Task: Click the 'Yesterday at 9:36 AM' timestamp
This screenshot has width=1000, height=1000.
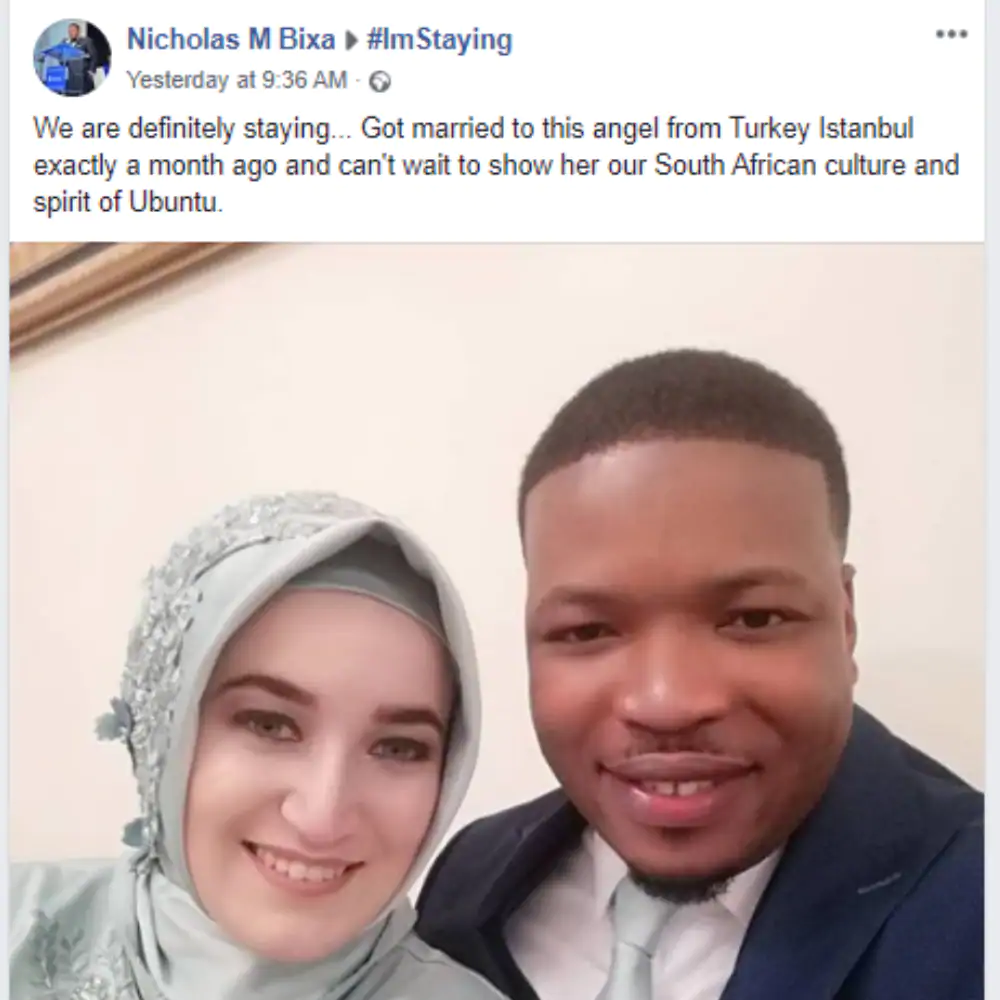Action: pos(237,80)
